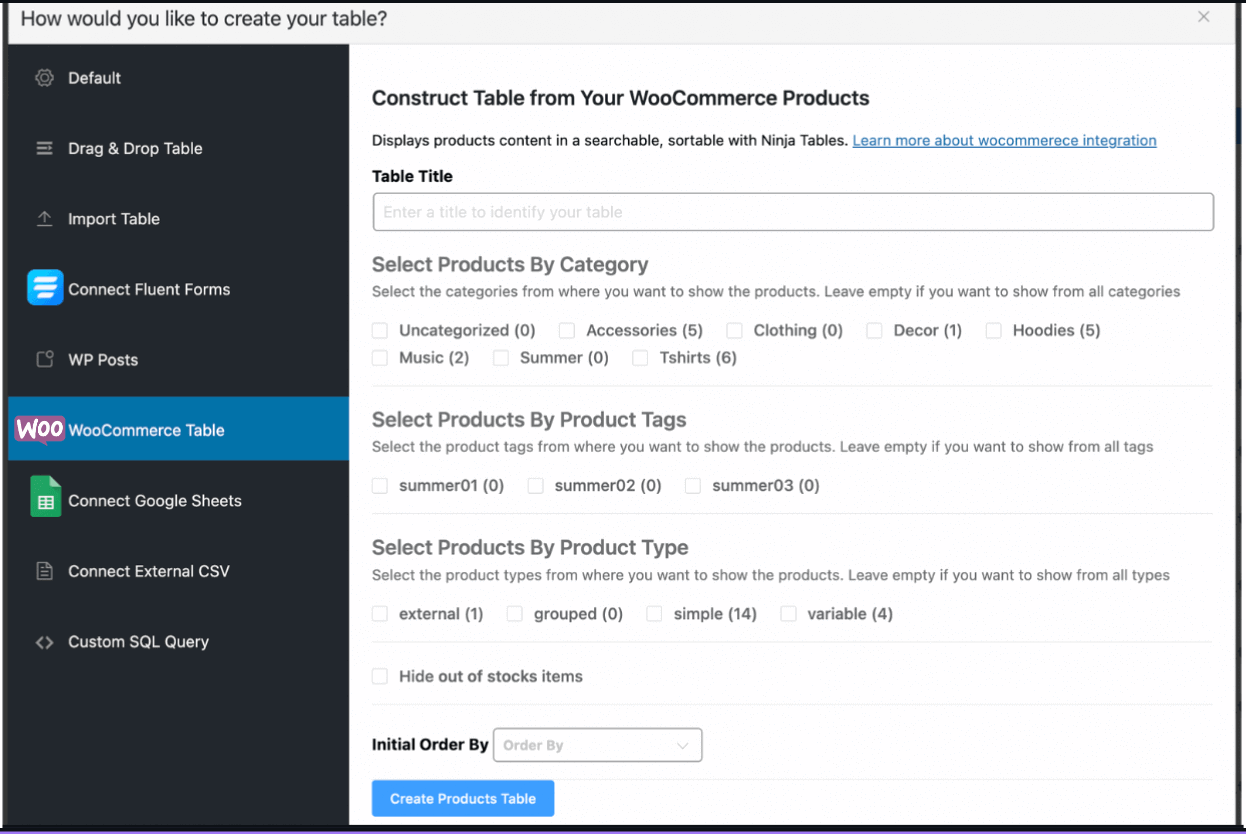The image size is (1246, 834).
Task: Tick the Decor (1) checkbox
Action: click(874, 330)
